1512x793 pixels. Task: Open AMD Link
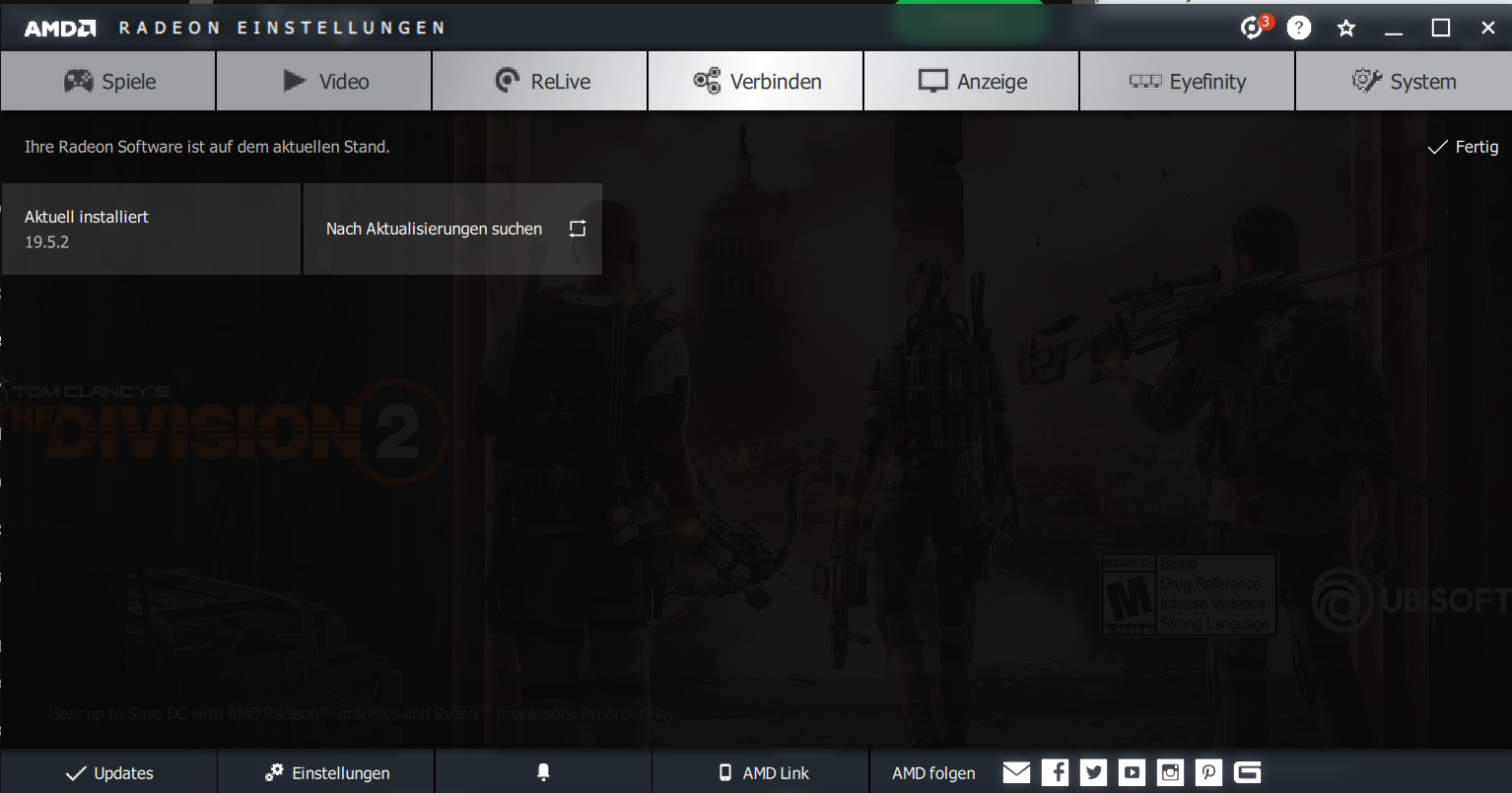point(761,772)
